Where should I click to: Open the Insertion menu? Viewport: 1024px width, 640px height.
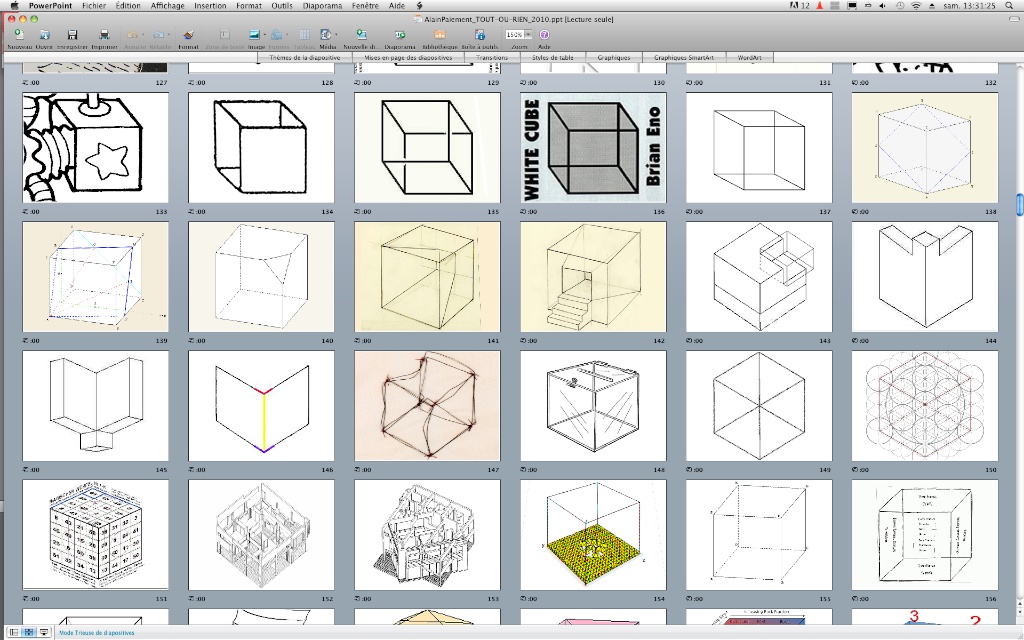click(x=210, y=6)
